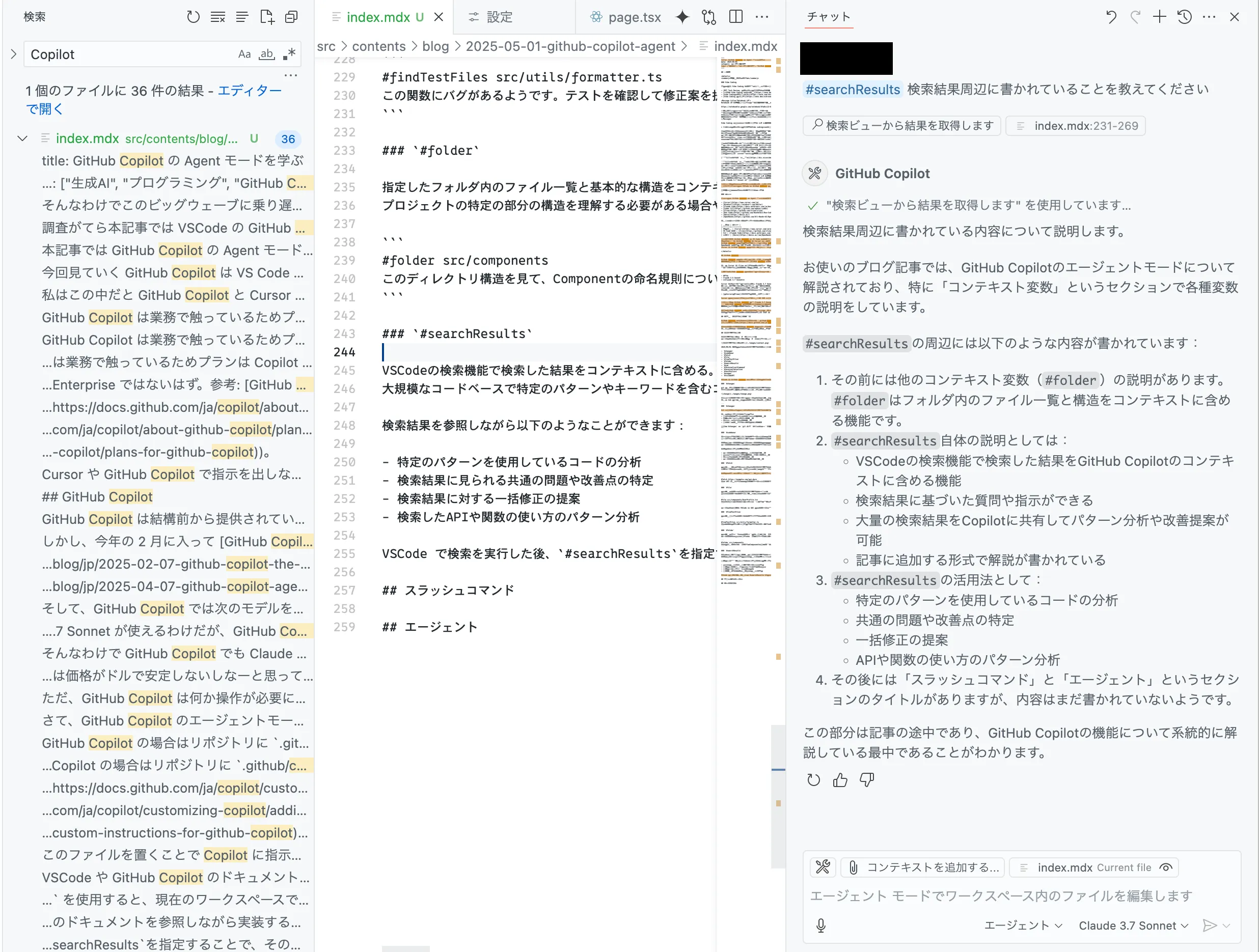Click the split editor icon
This screenshot has height=952, width=1259.
(735, 17)
